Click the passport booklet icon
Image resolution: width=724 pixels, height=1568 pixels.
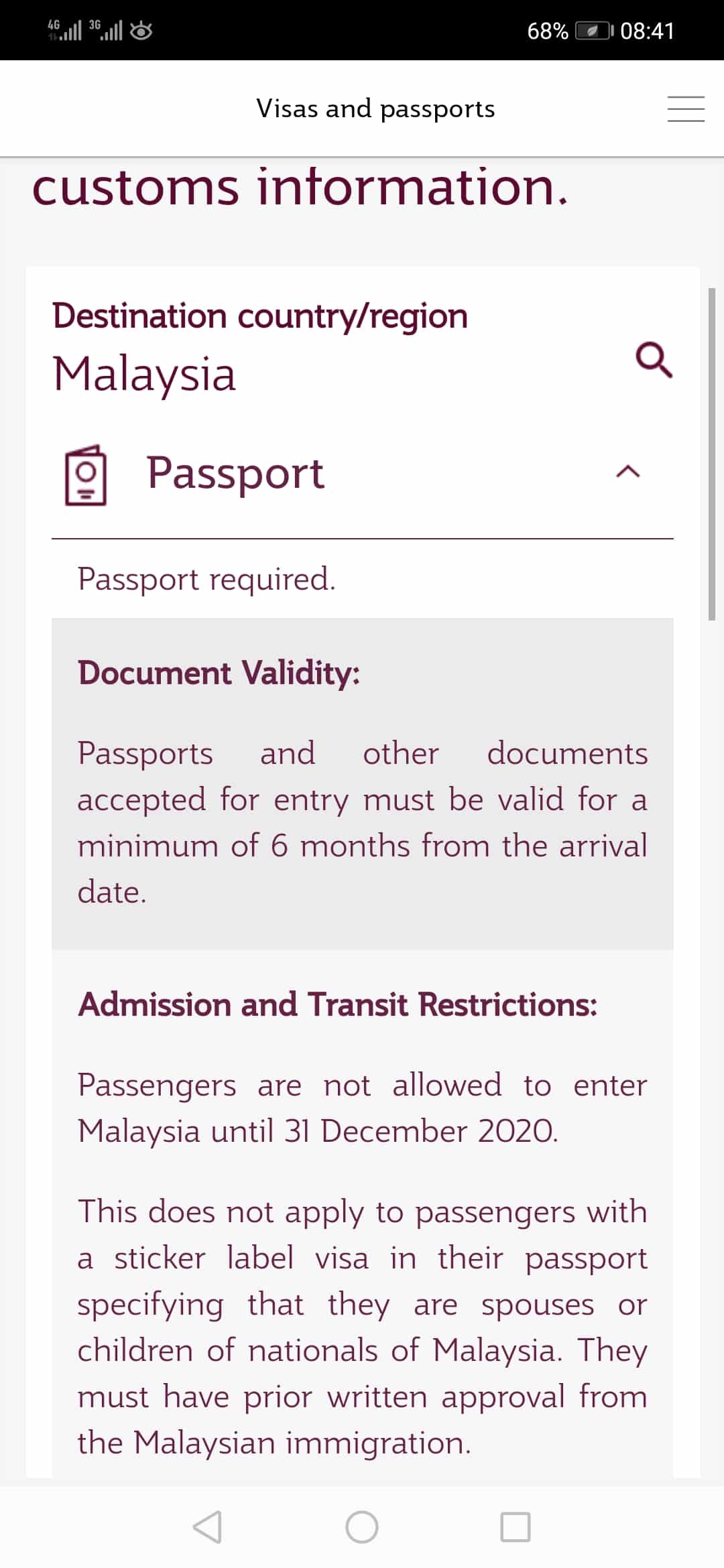[85, 475]
